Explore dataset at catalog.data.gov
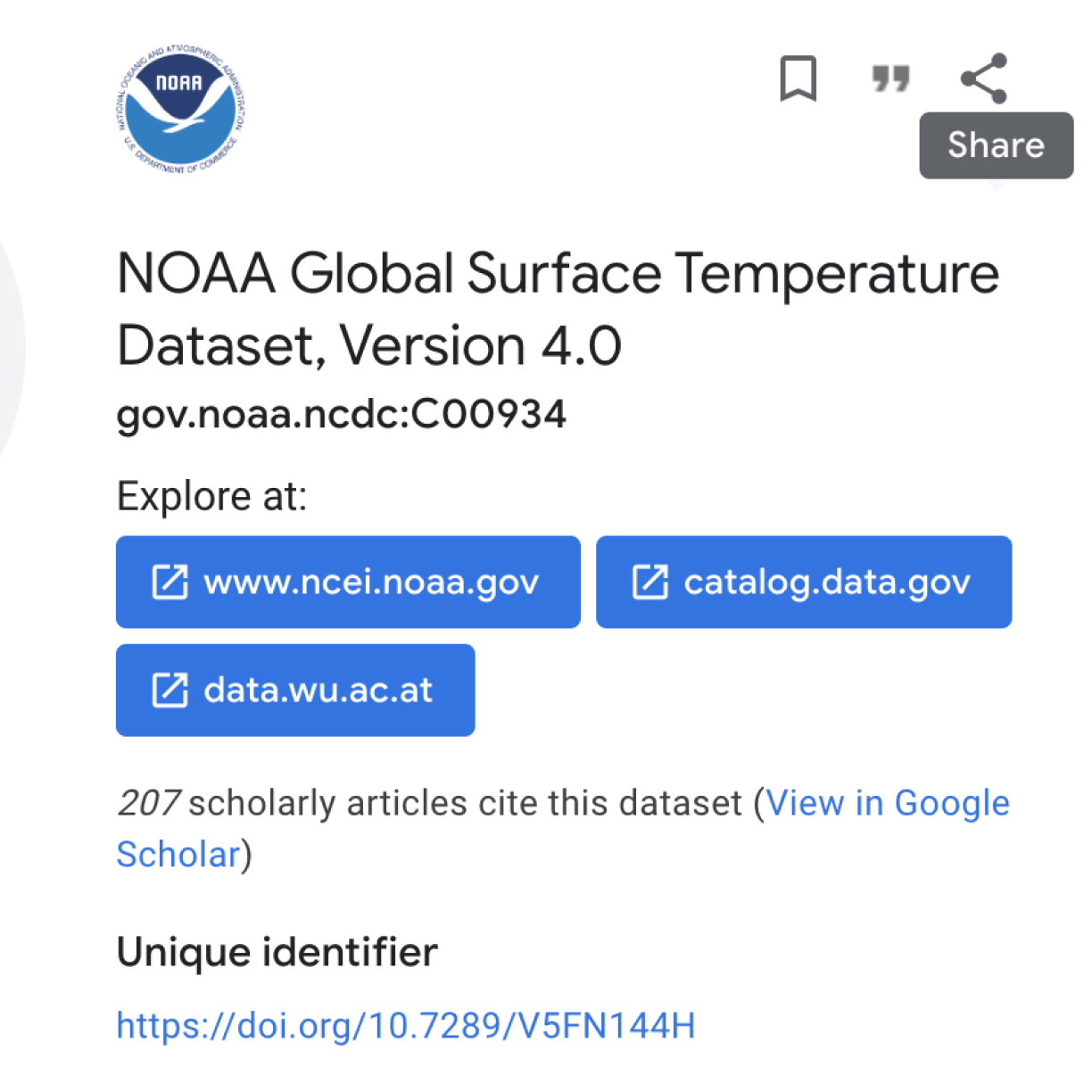Viewport: 1092px width, 1092px height. click(x=804, y=582)
